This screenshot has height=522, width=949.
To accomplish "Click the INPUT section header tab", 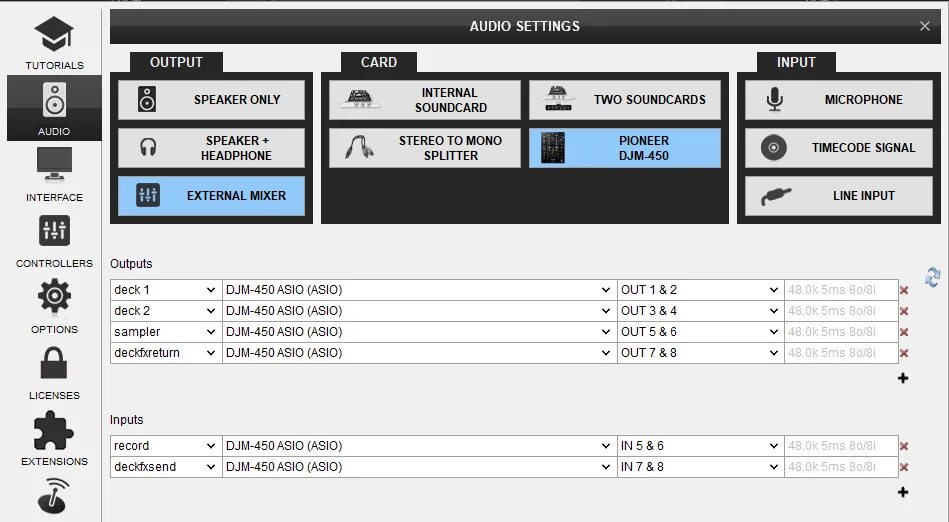I will 796,62.
